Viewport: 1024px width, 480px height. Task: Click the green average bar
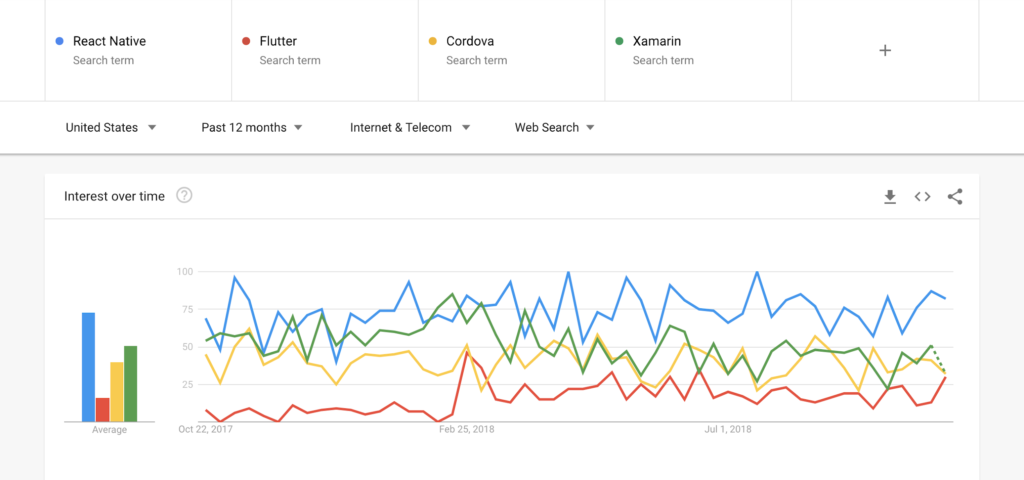[130, 383]
